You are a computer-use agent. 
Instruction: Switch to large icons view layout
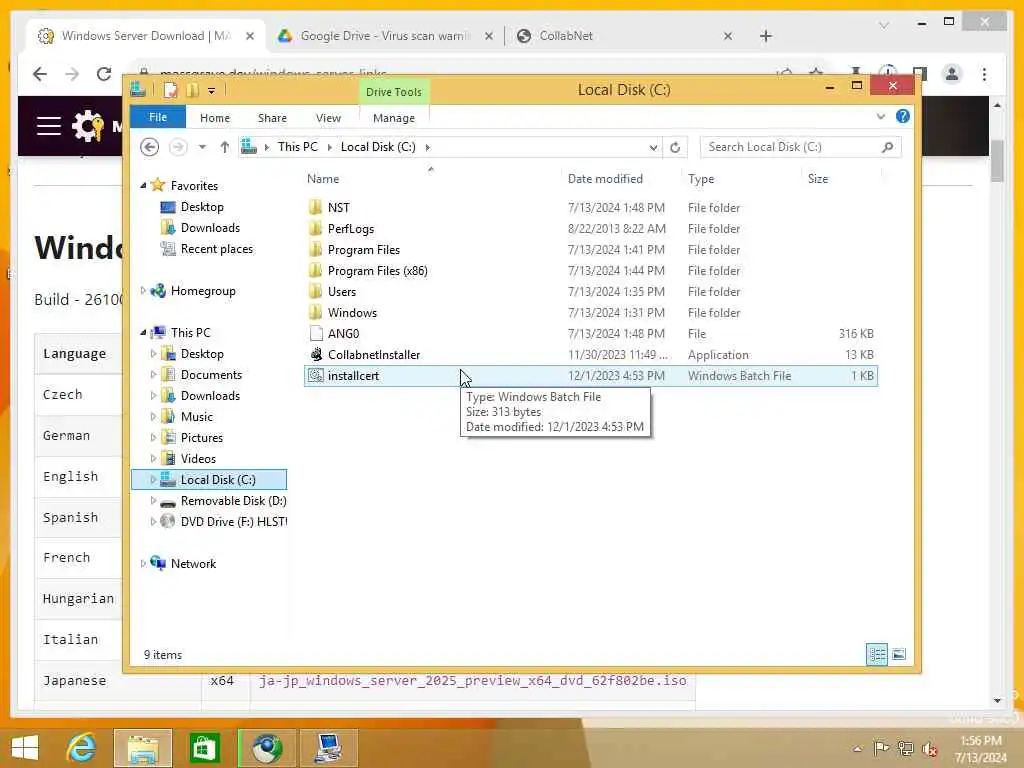[x=899, y=654]
